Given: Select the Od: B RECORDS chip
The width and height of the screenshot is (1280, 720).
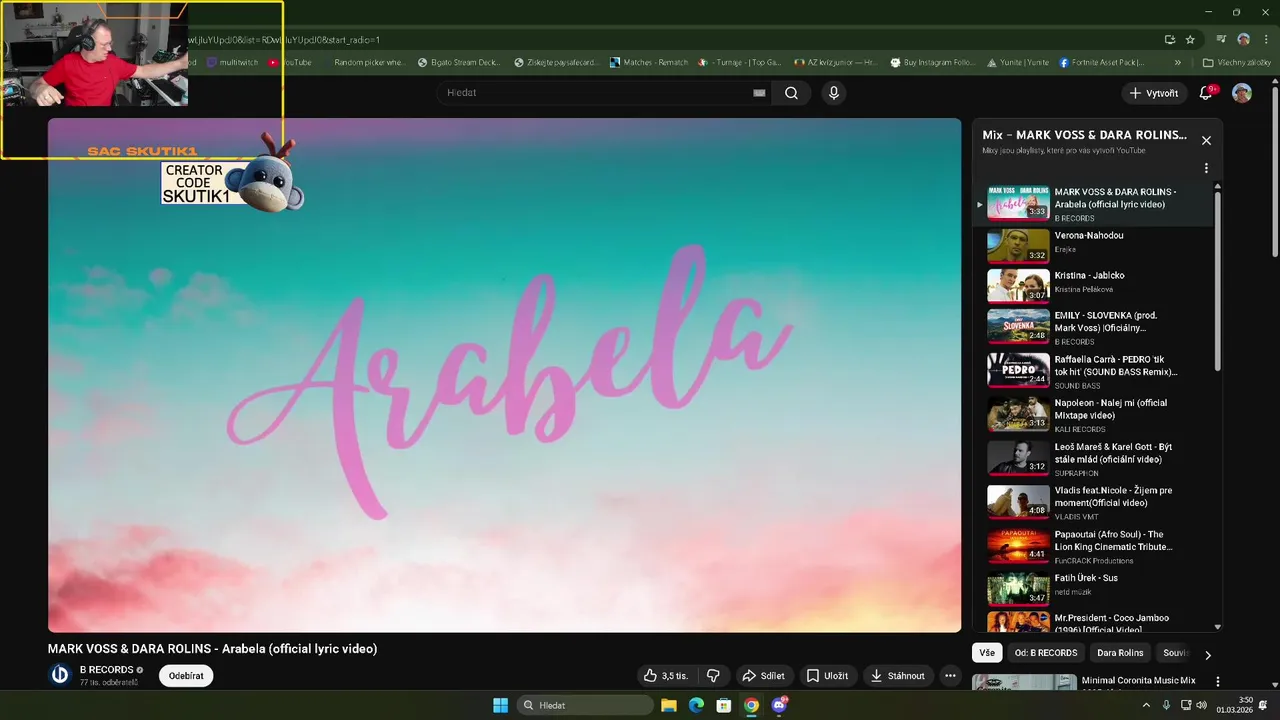Looking at the screenshot, I should pyautogui.click(x=1046, y=653).
